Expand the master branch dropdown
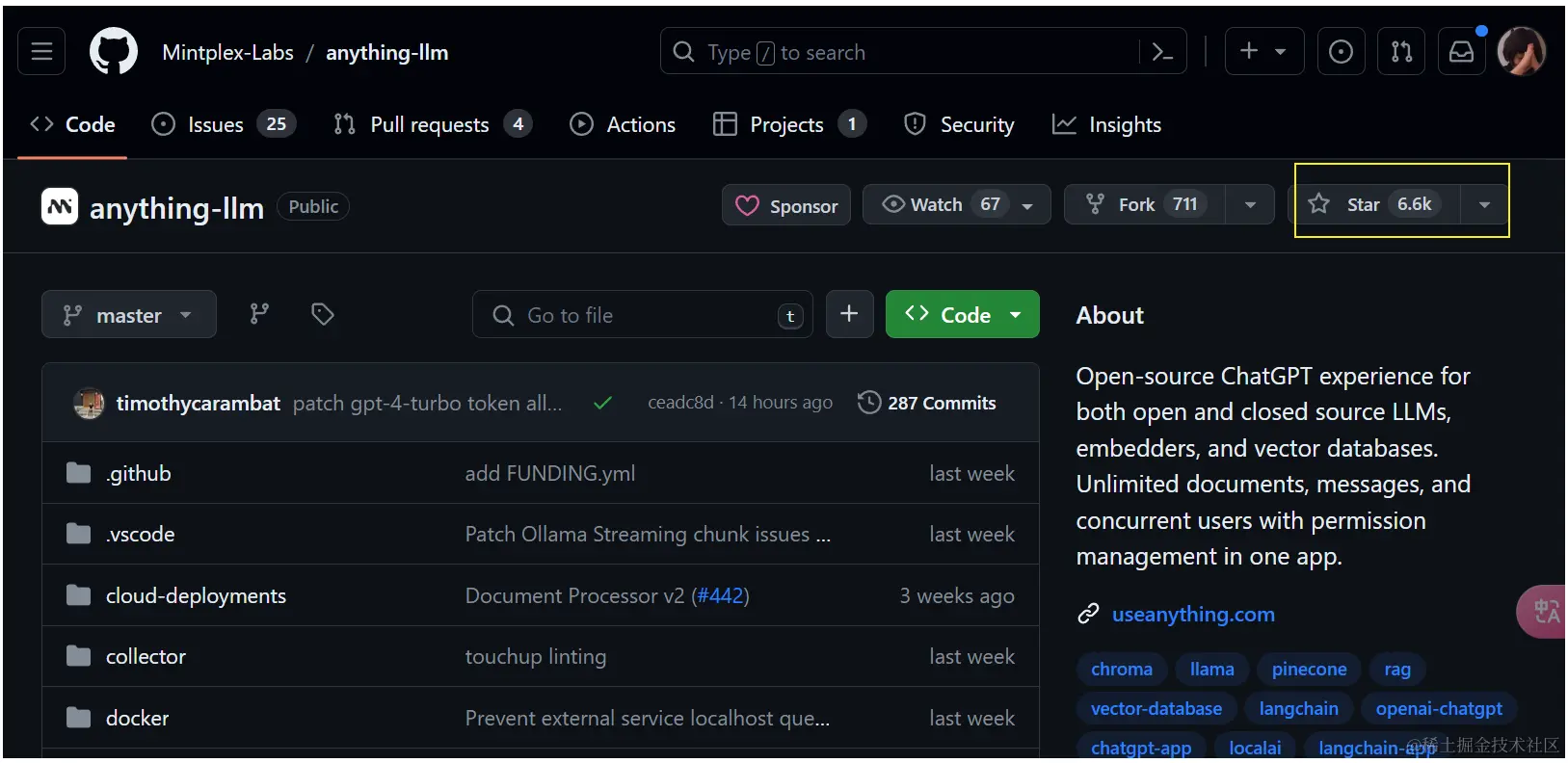This screenshot has width=1568, height=763. pyautogui.click(x=128, y=315)
